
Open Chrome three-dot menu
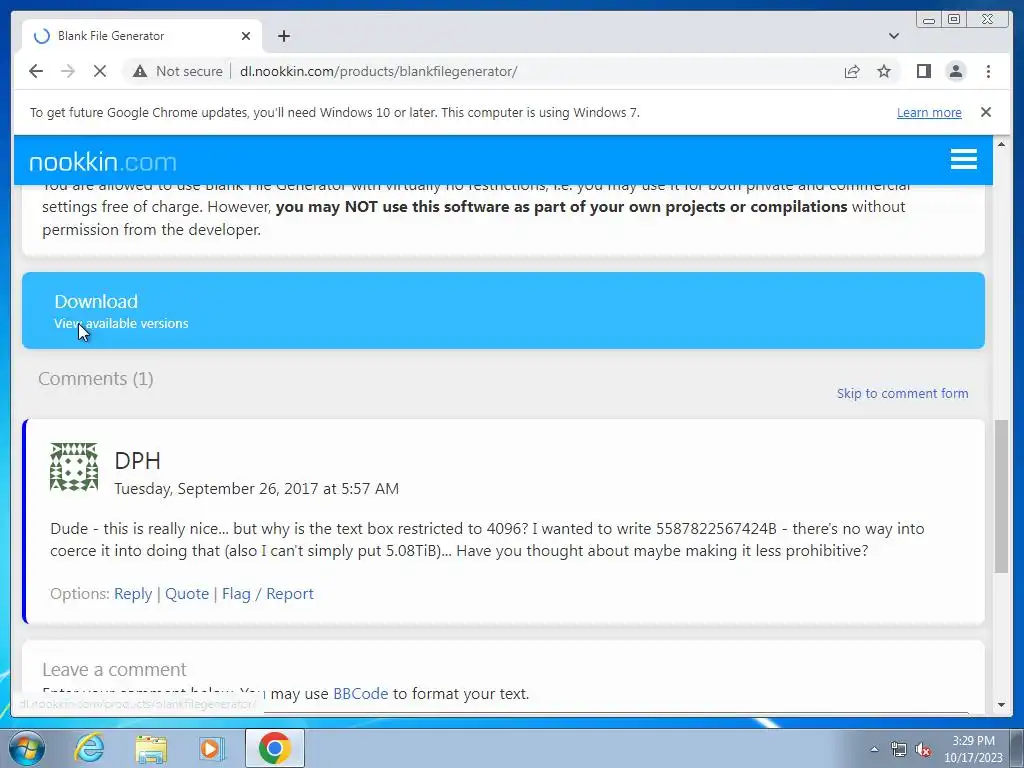(988, 71)
